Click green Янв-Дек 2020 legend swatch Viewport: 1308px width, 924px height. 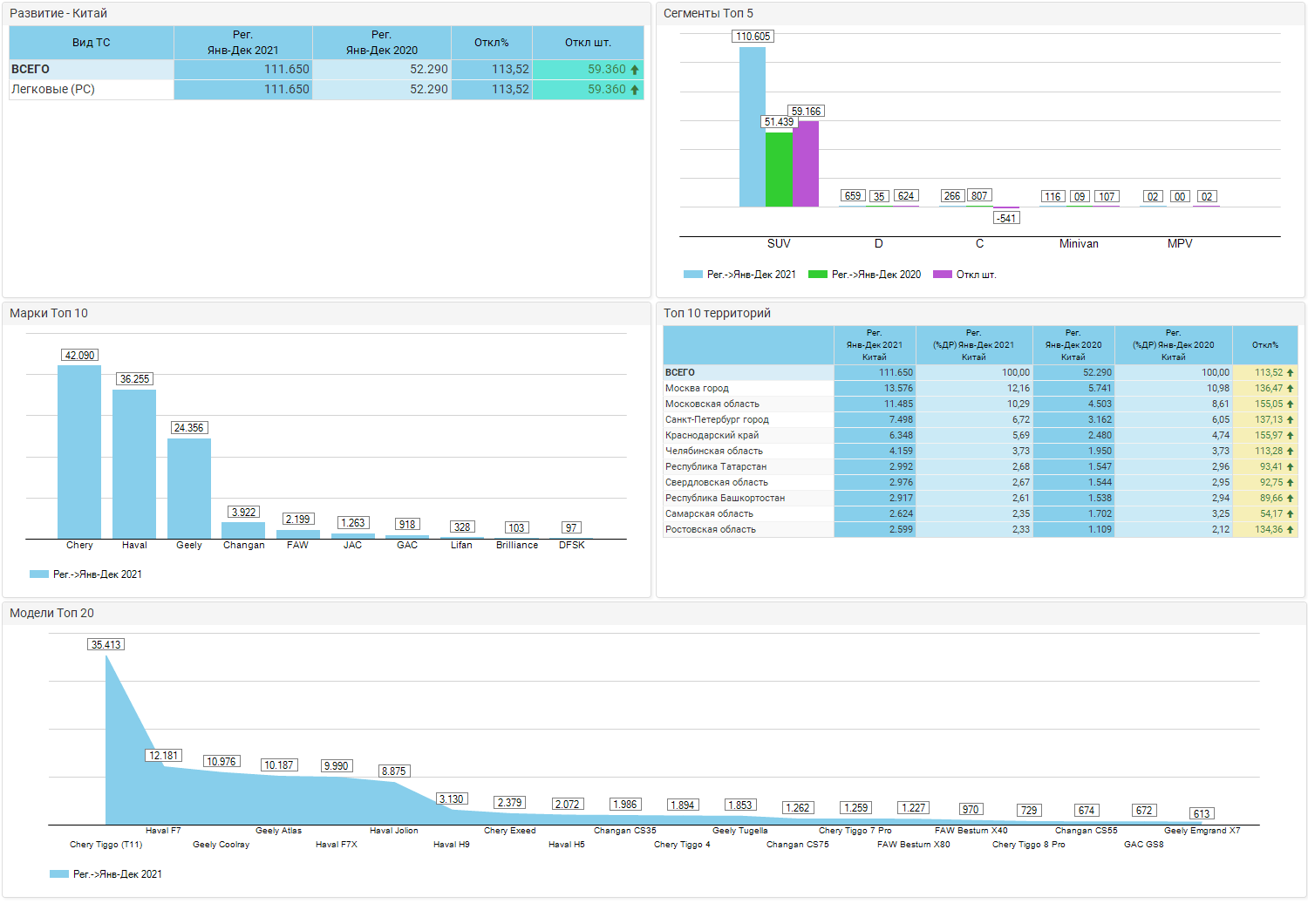[x=818, y=275]
